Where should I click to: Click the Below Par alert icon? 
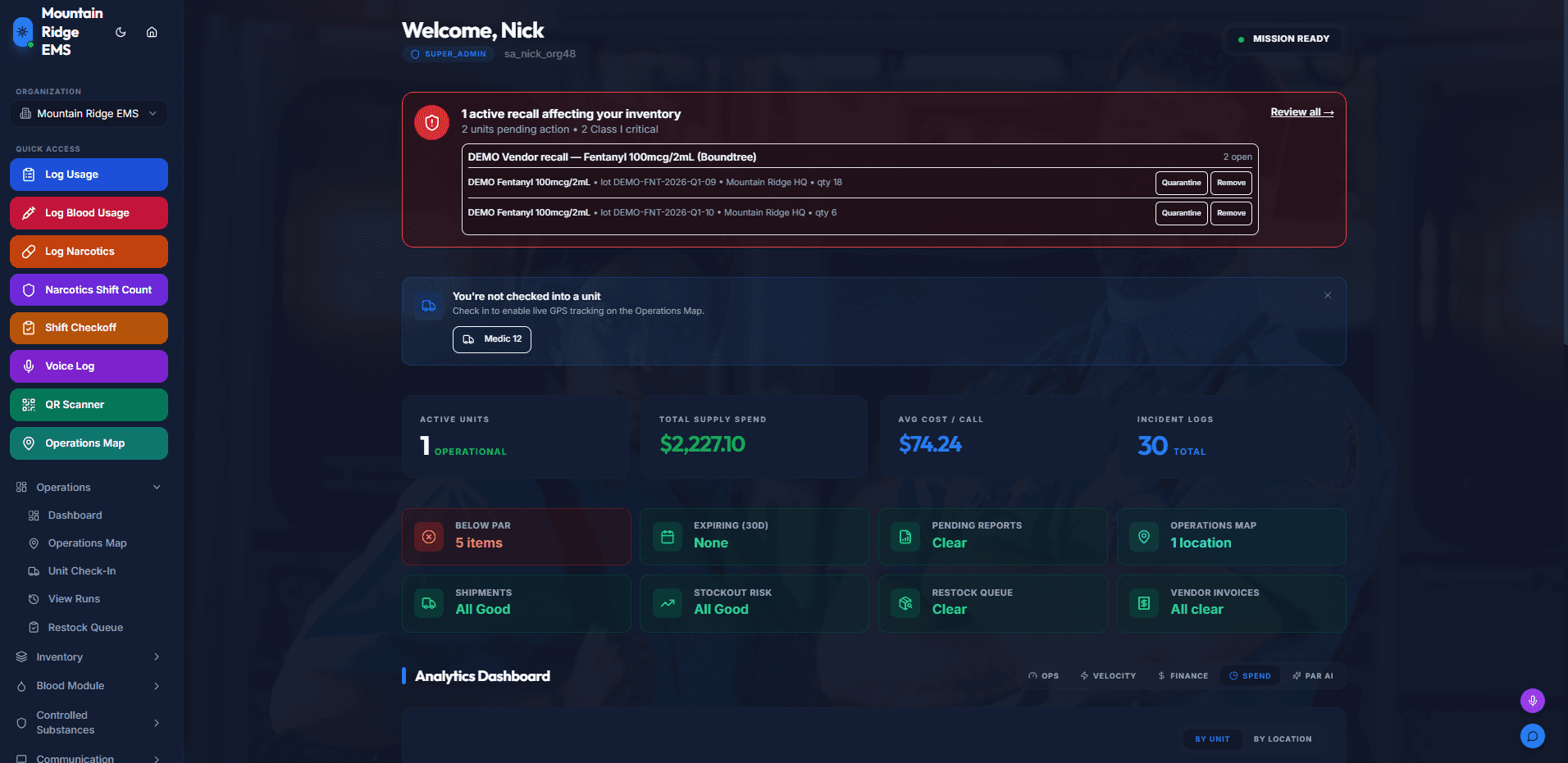coord(429,537)
